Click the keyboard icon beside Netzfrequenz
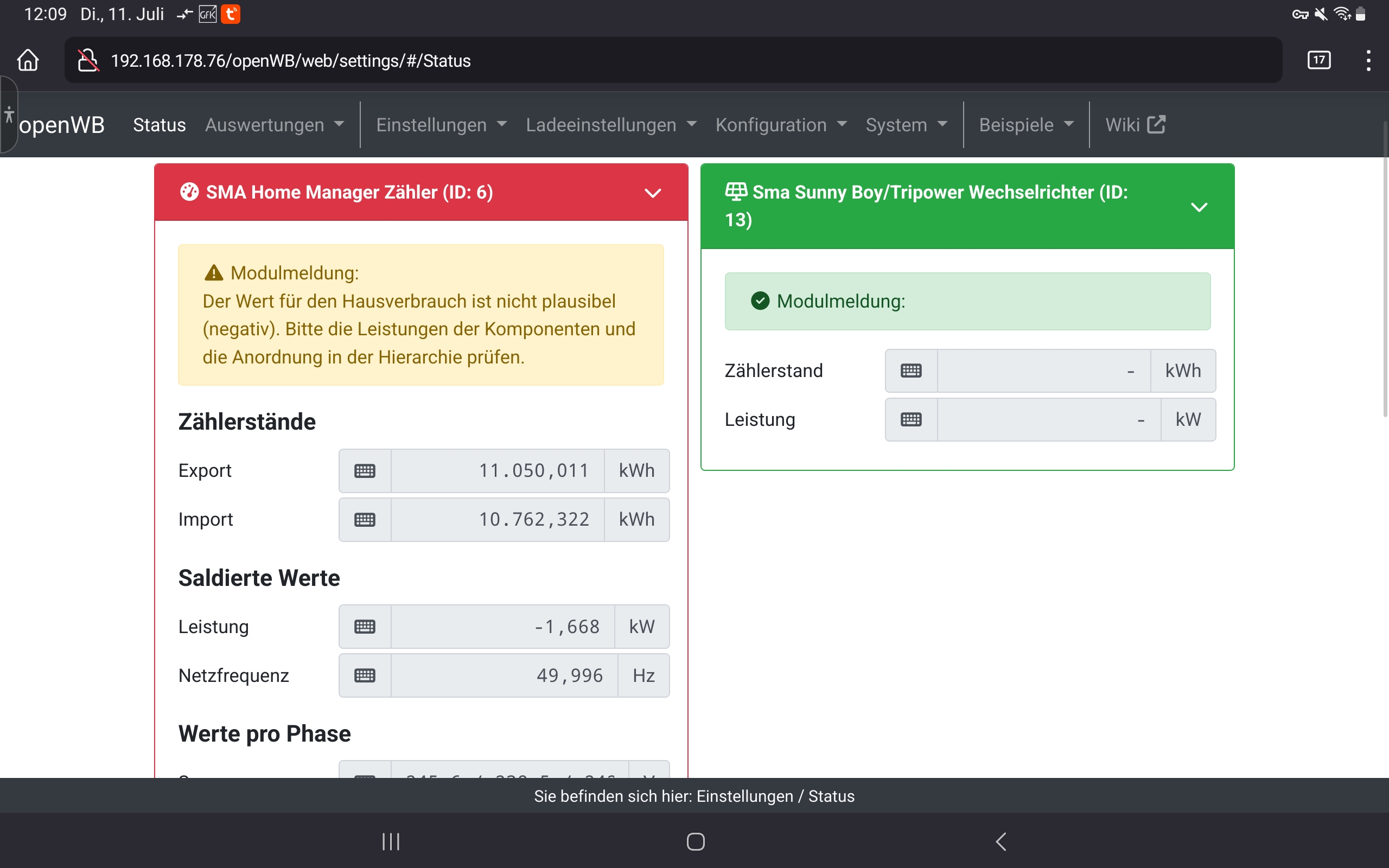The width and height of the screenshot is (1389, 868). pyautogui.click(x=365, y=676)
